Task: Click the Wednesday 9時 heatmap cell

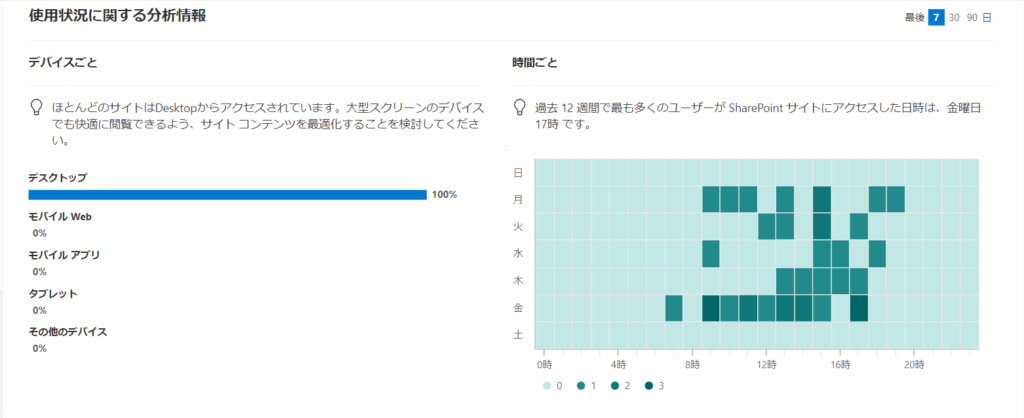Action: pos(711,253)
